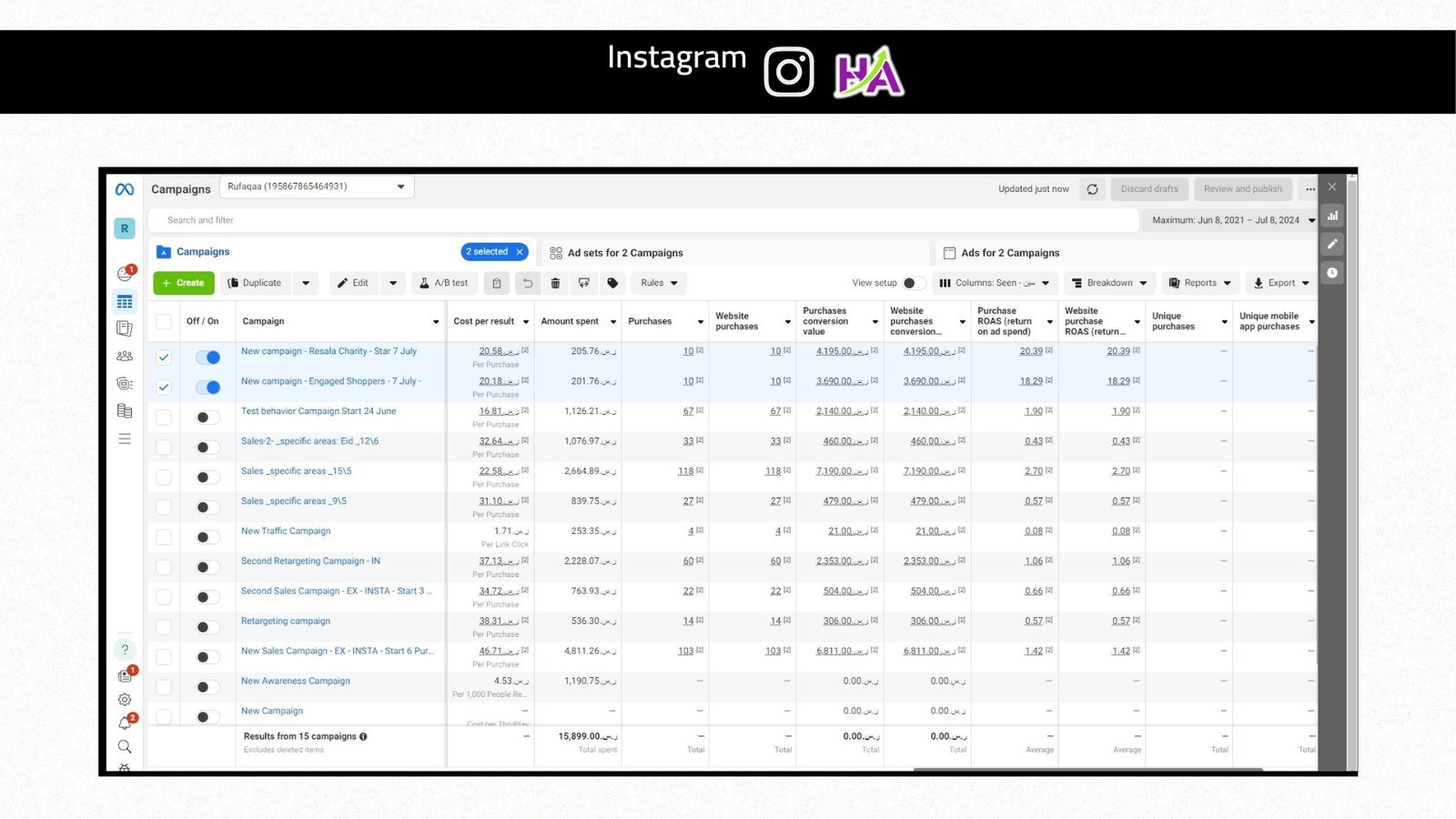Uncheck the Engaged Shoppers campaign checkbox
The height and width of the screenshot is (819, 1456).
click(164, 387)
